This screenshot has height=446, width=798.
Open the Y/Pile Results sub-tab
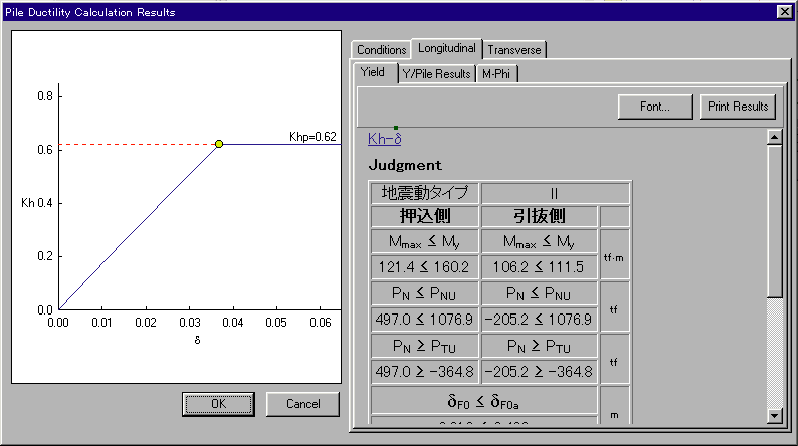436,74
